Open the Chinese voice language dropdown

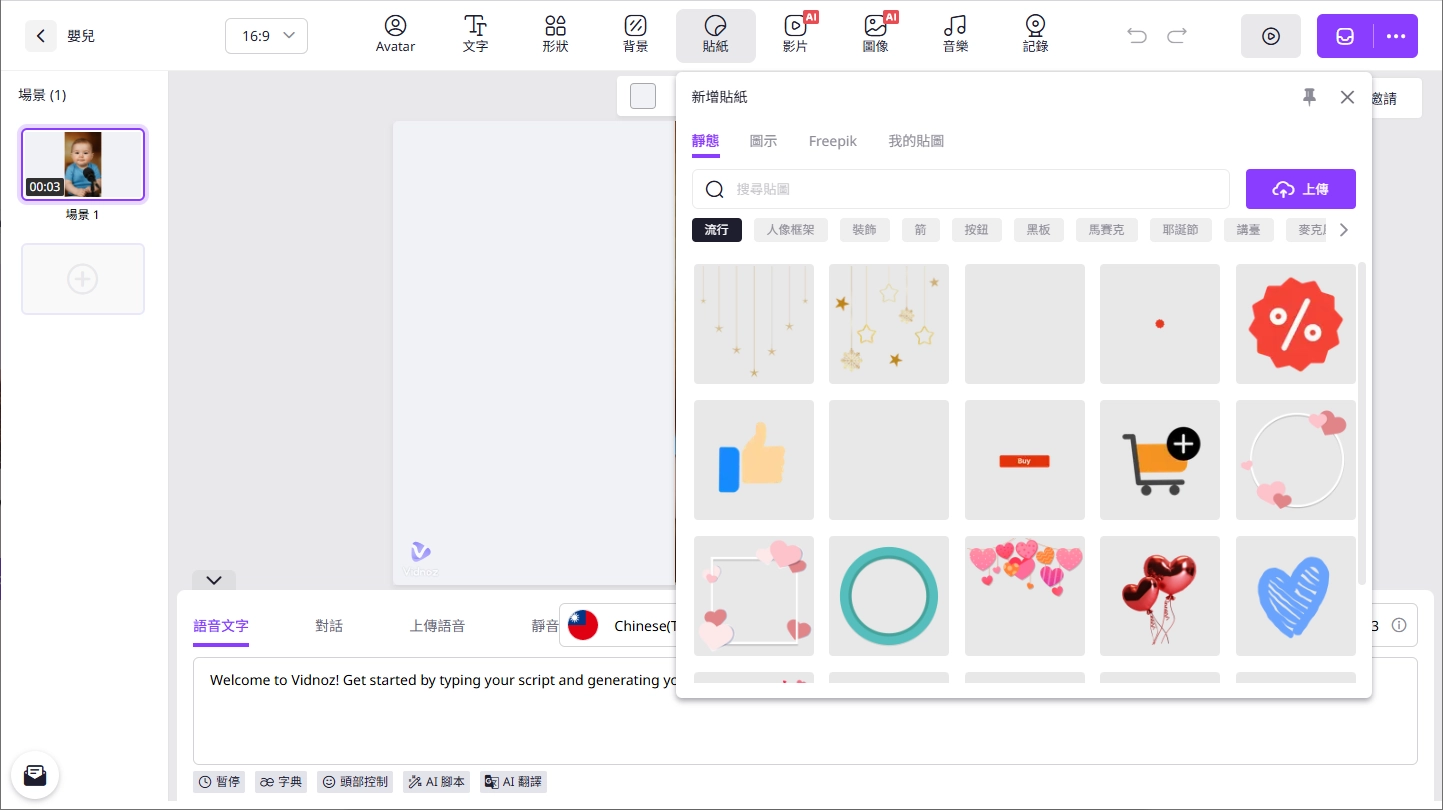tap(618, 626)
